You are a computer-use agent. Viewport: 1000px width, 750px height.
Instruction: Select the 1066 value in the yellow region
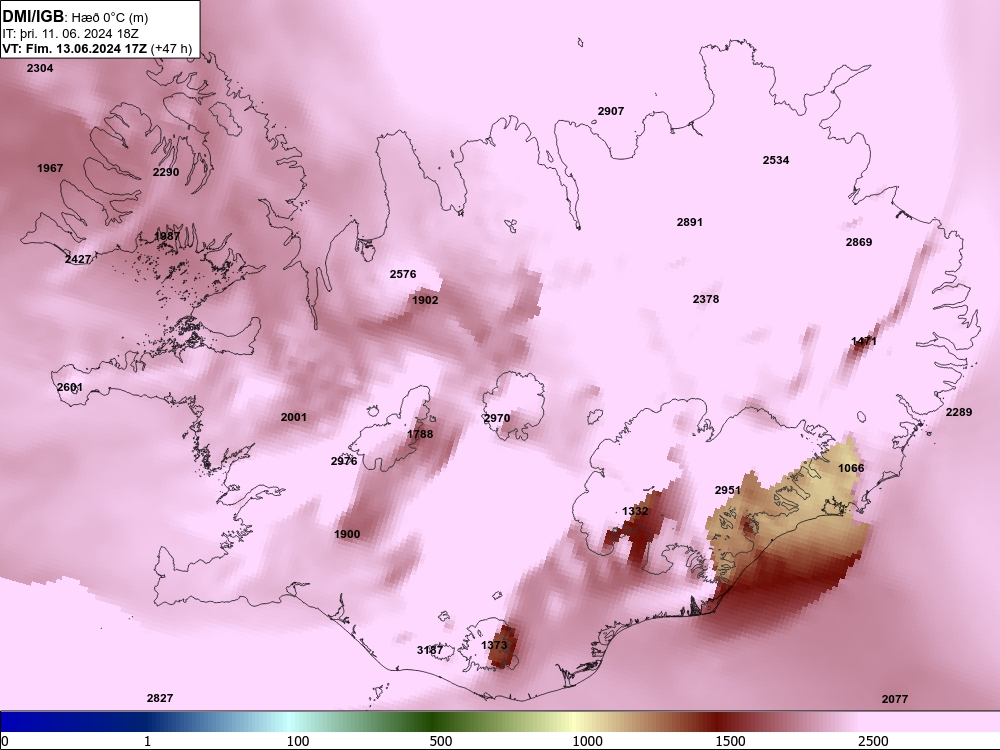[x=851, y=469]
